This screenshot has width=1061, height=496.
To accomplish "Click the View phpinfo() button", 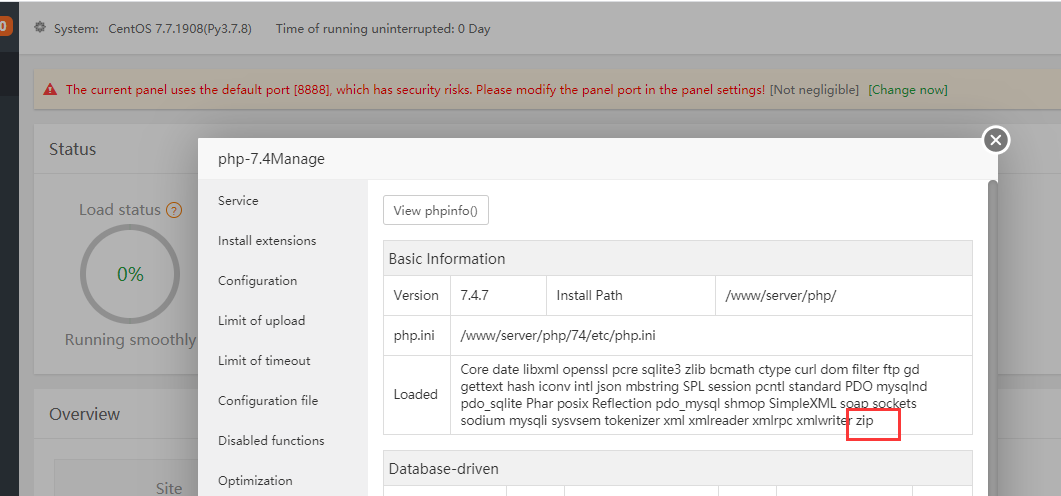I will (435, 211).
